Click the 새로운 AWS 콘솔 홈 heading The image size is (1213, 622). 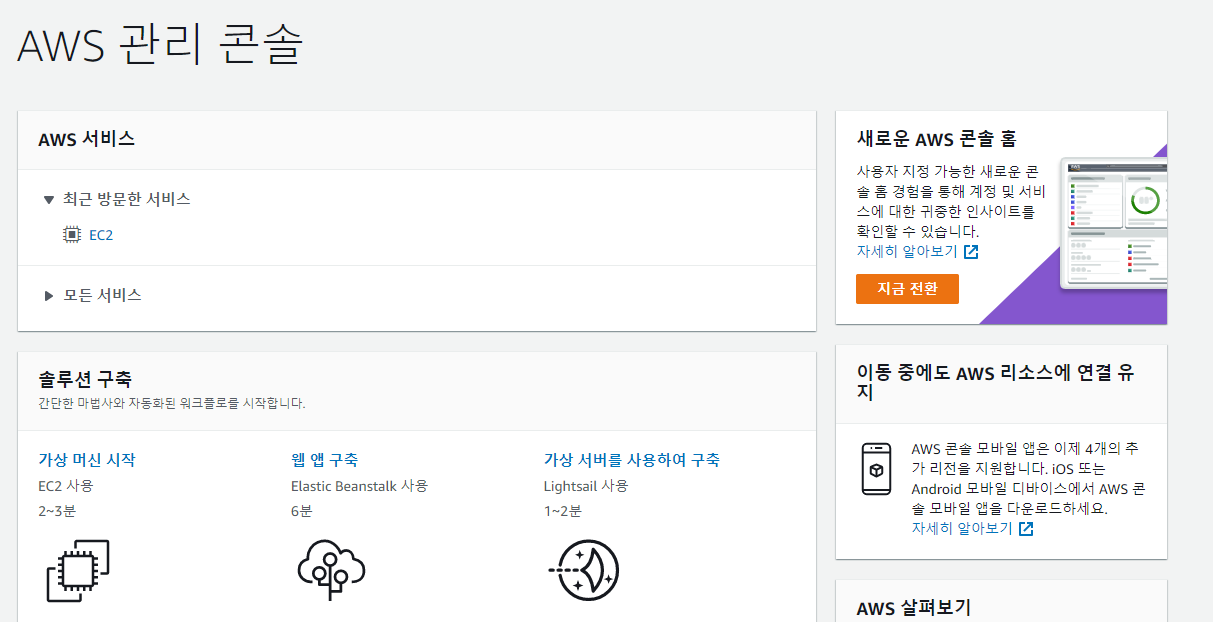click(937, 139)
